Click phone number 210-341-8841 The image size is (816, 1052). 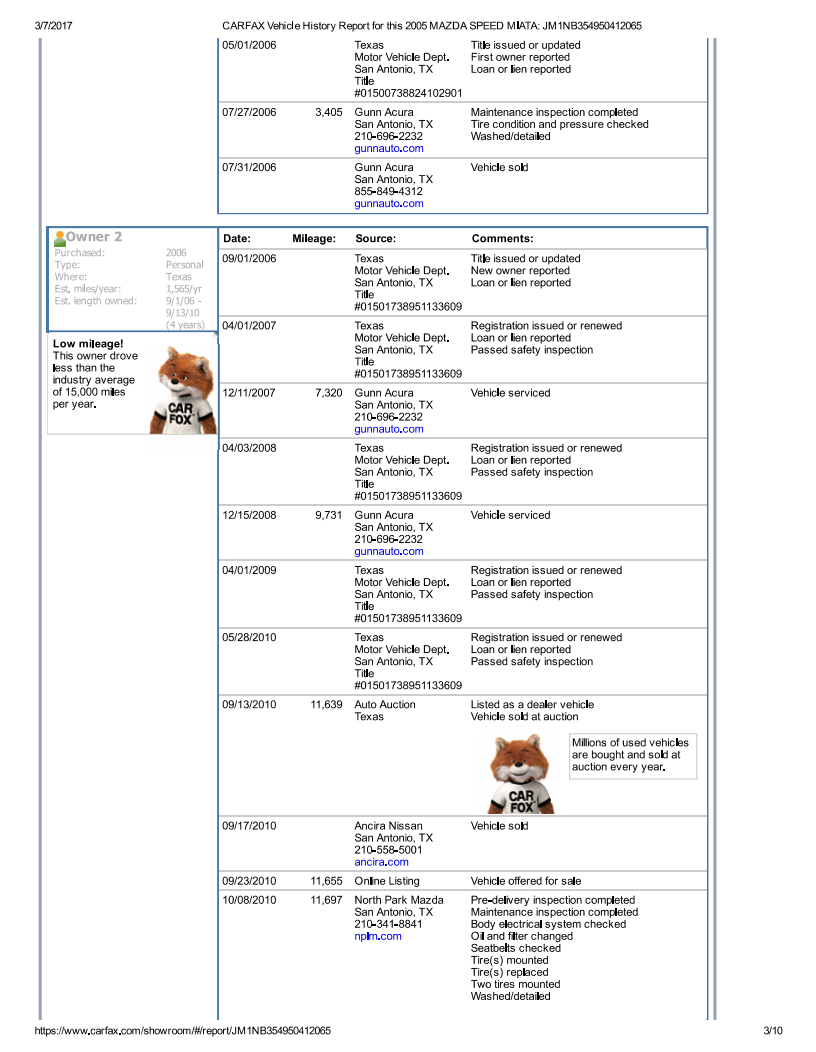pos(389,923)
